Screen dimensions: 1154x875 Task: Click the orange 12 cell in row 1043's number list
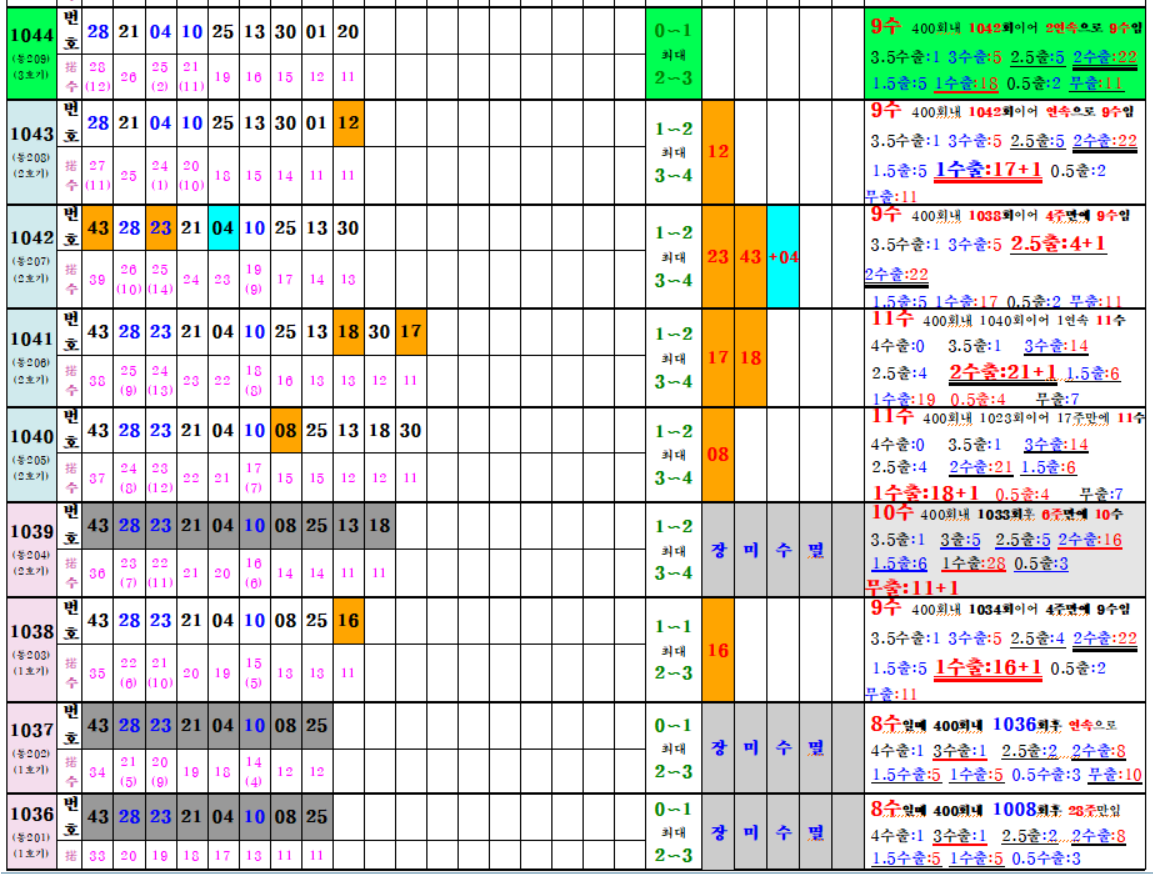click(x=348, y=123)
